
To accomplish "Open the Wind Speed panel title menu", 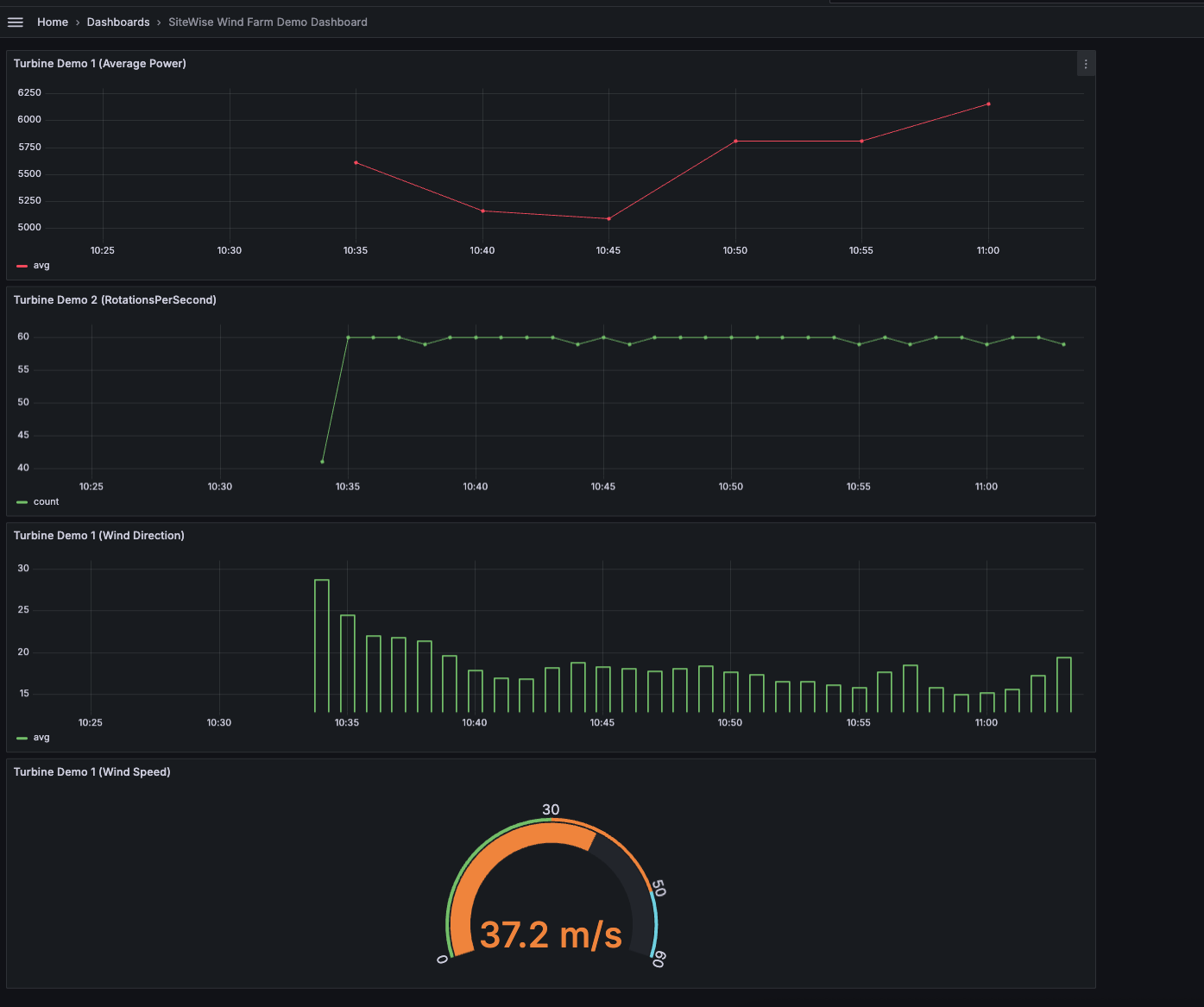I will click(x=92, y=771).
